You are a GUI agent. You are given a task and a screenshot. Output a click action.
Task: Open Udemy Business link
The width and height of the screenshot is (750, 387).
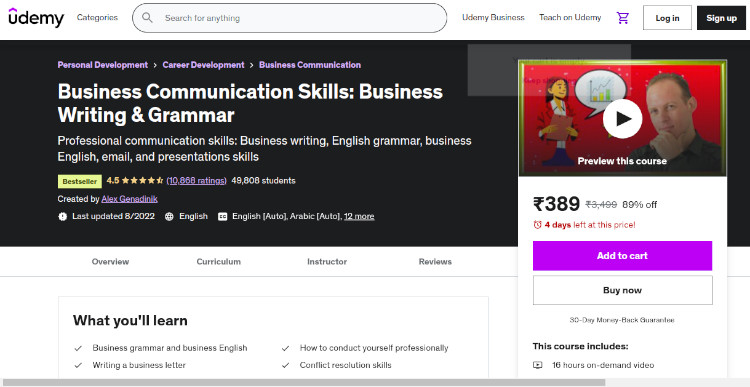493,18
